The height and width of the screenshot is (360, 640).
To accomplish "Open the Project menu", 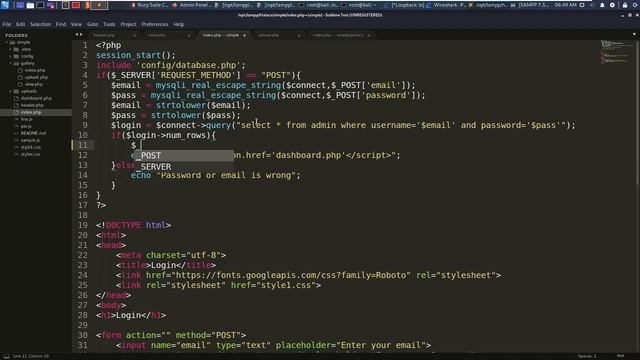I will [x=128, y=24].
